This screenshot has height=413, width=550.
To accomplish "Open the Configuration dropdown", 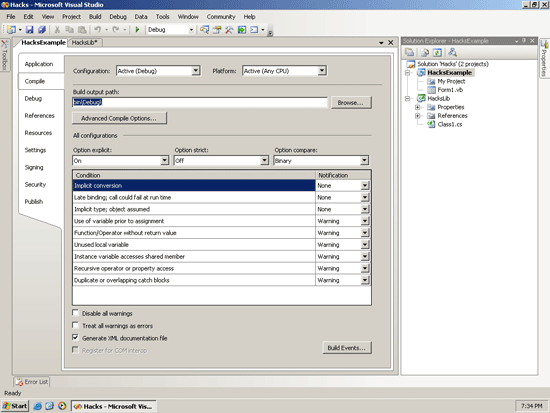I will [x=196, y=71].
